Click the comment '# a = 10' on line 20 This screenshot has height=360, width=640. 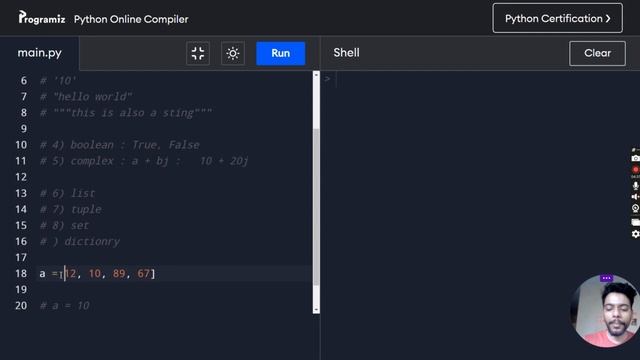coord(64,306)
